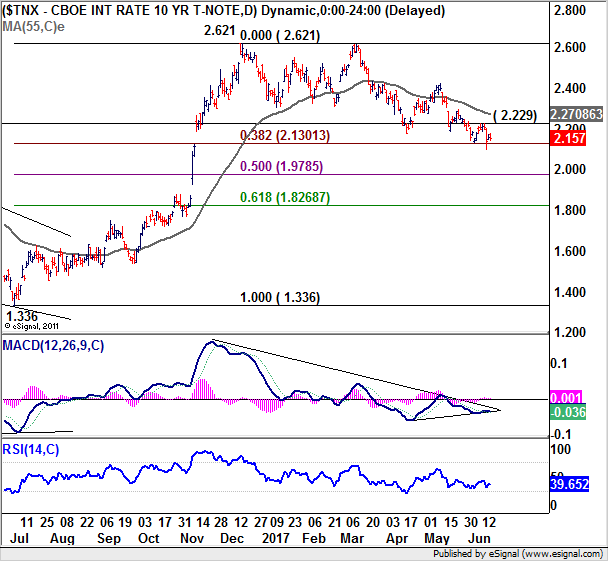Click the 0 RSI axis label
608x561 pixels.
[x=554, y=506]
